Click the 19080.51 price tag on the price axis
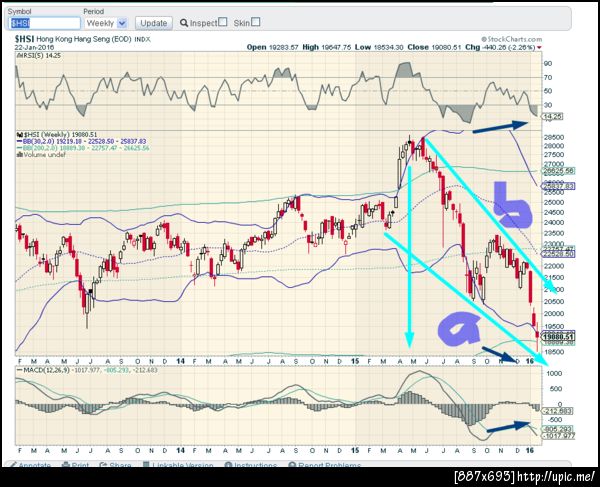Screen dimensions: 600x487 click(x=559, y=336)
